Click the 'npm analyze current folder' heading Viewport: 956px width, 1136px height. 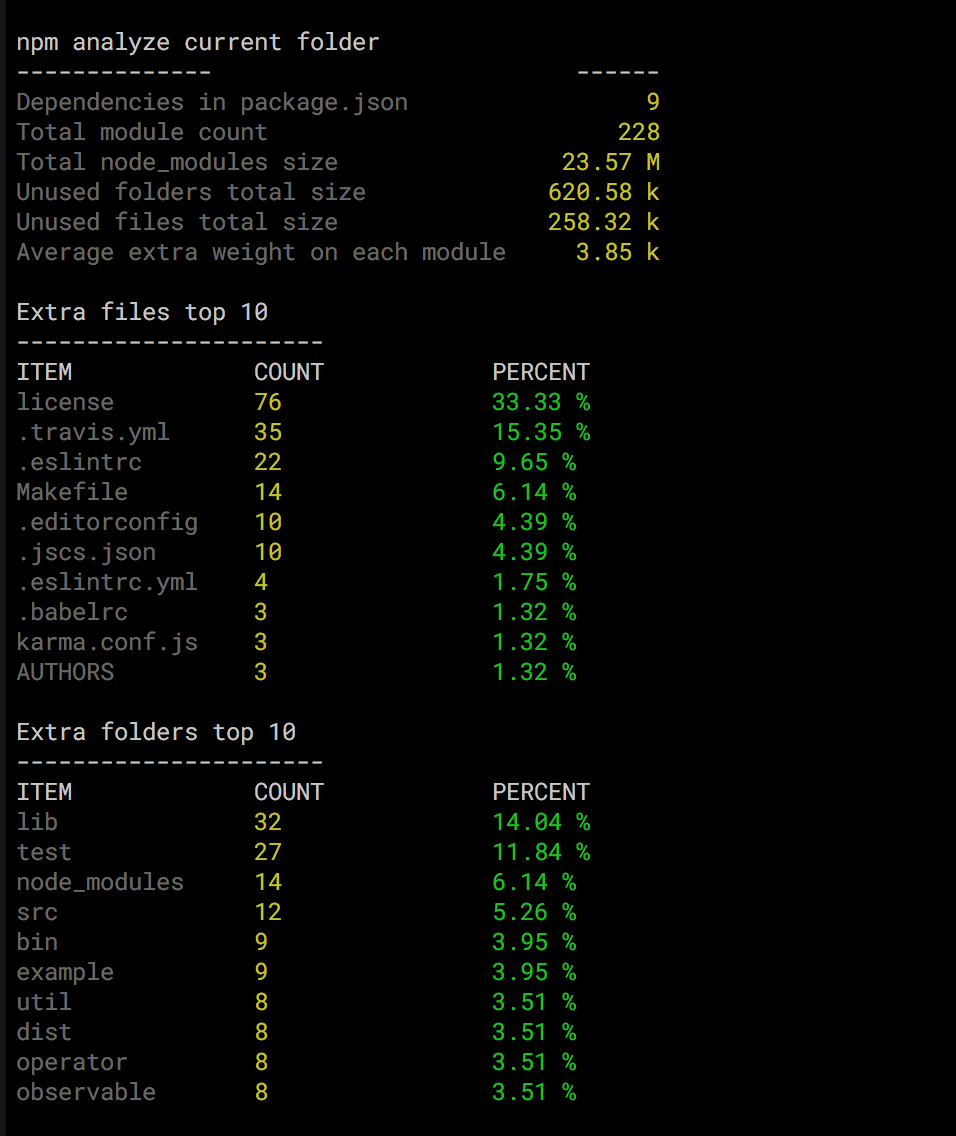pos(198,43)
